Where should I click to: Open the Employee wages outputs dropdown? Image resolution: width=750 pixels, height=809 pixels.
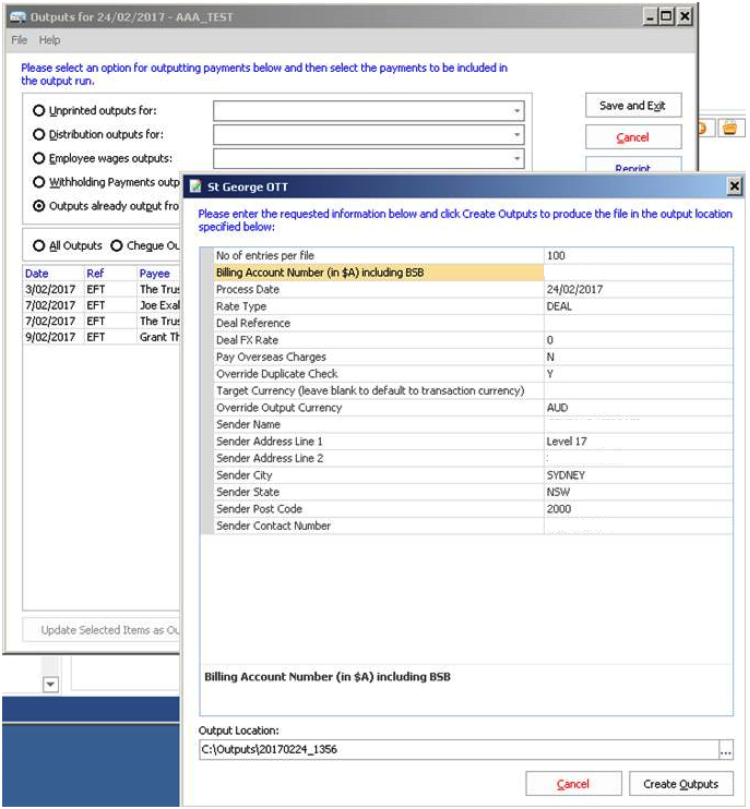click(516, 158)
